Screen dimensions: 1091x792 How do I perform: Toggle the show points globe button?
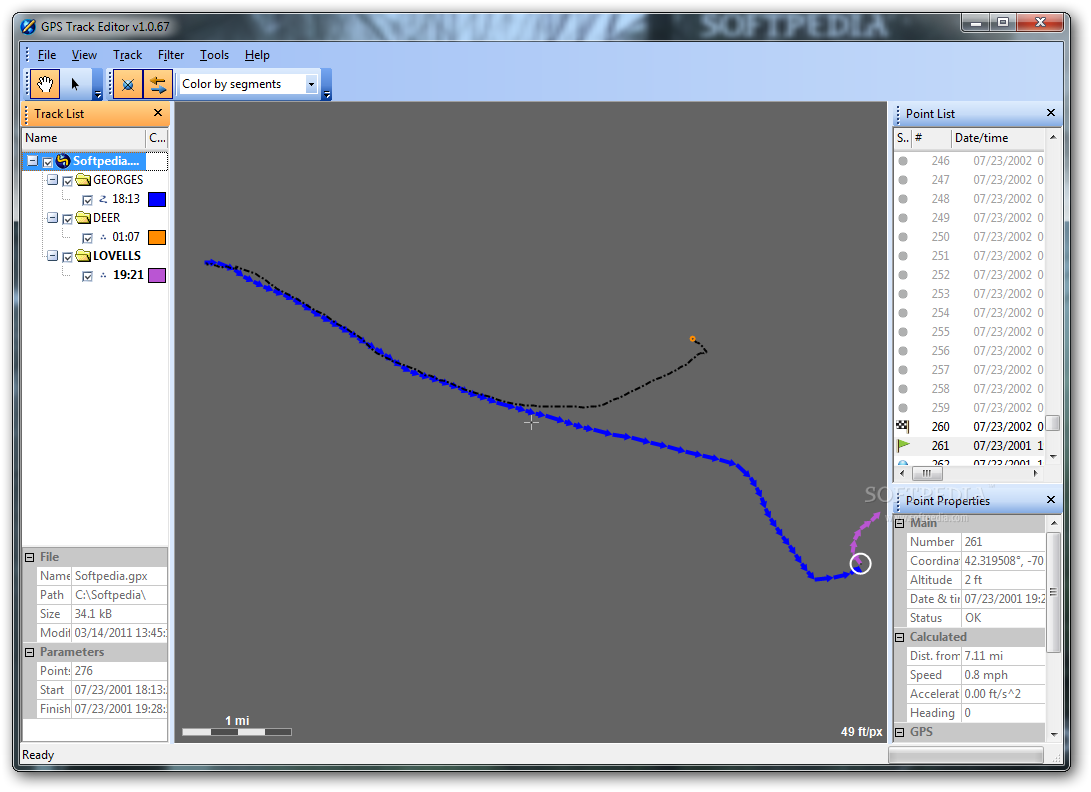[128, 84]
